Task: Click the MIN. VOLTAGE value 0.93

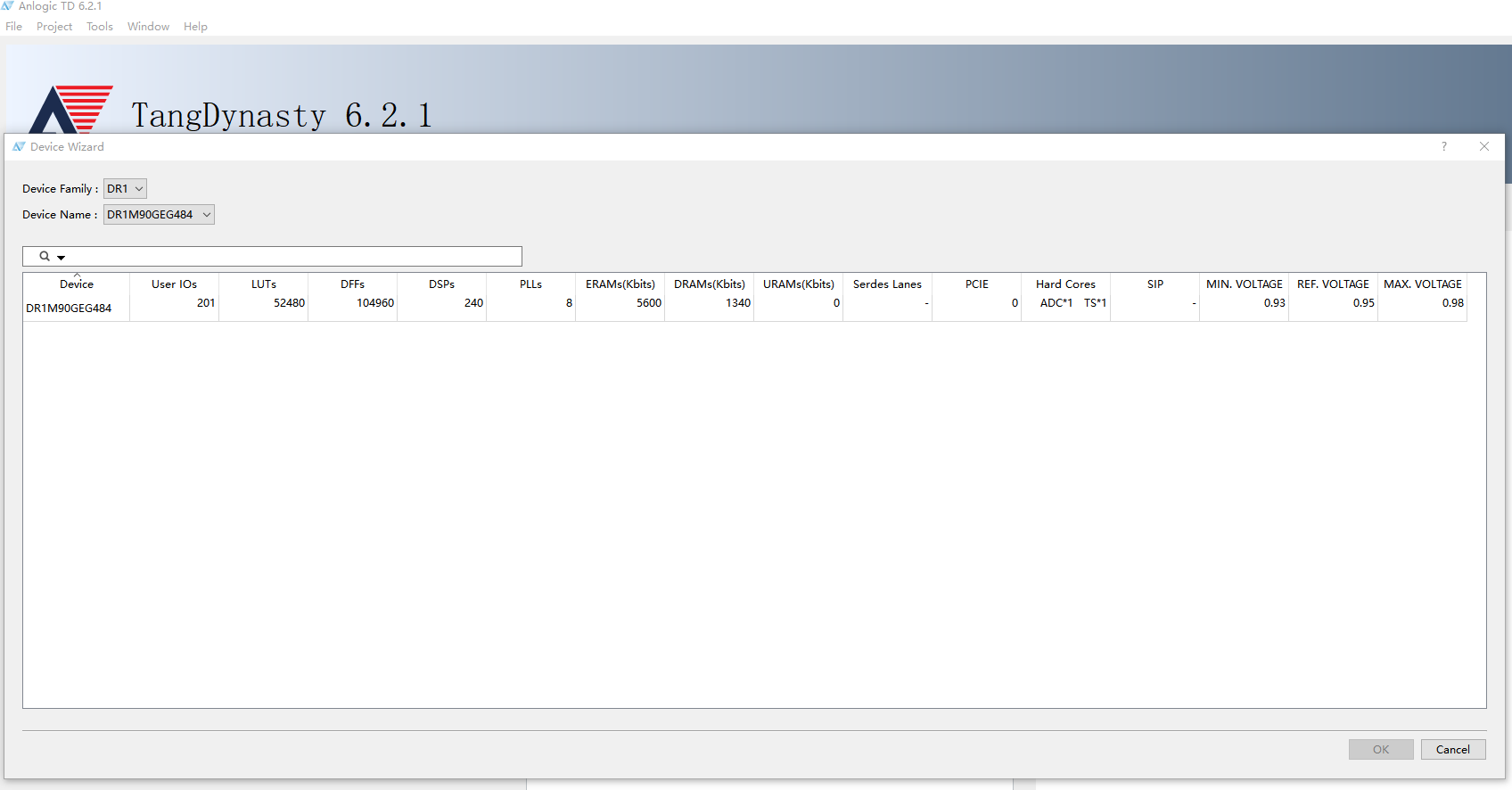Action: 1275,303
